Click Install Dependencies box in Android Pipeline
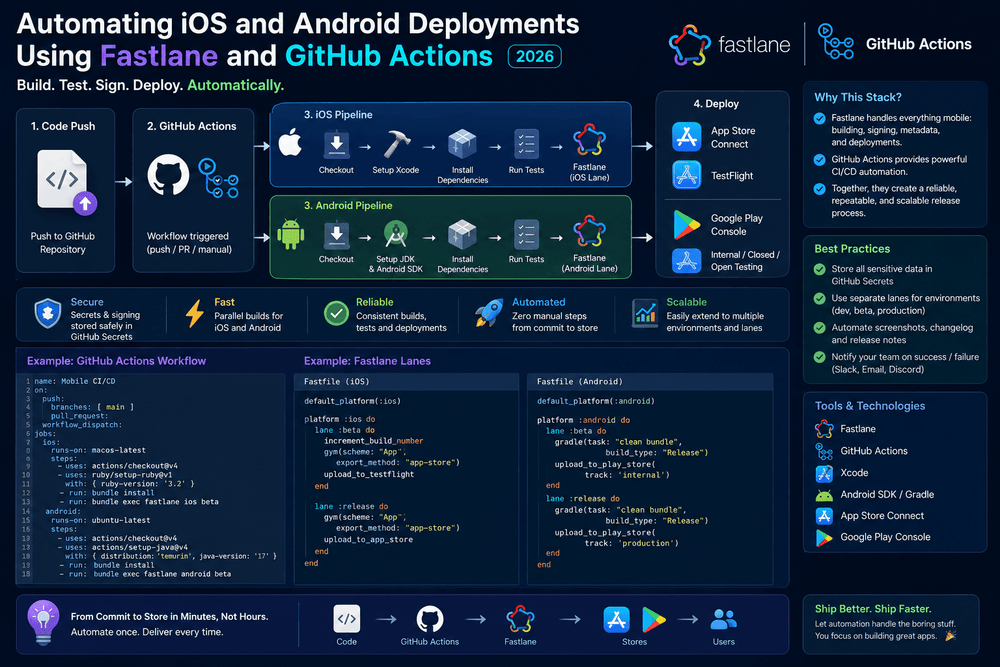This screenshot has height=667, width=1000. [462, 235]
